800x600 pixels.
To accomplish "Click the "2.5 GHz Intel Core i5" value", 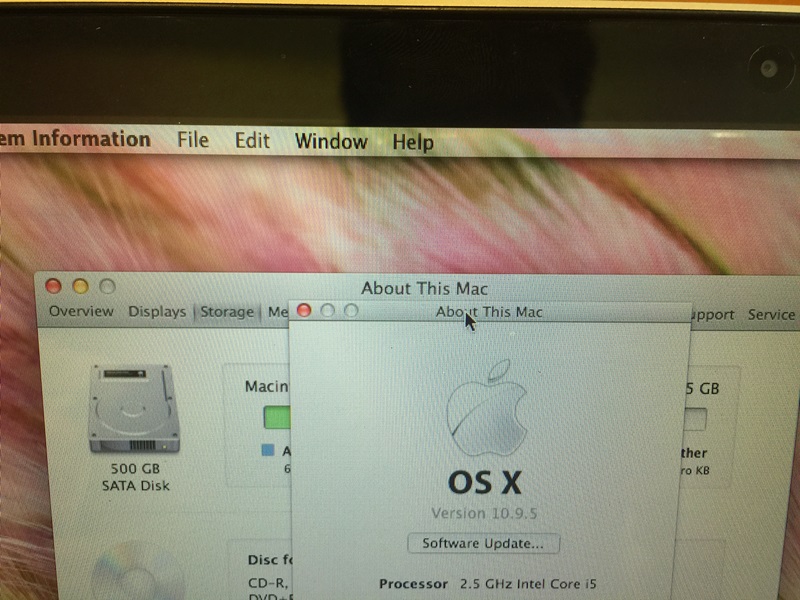I will [x=528, y=584].
